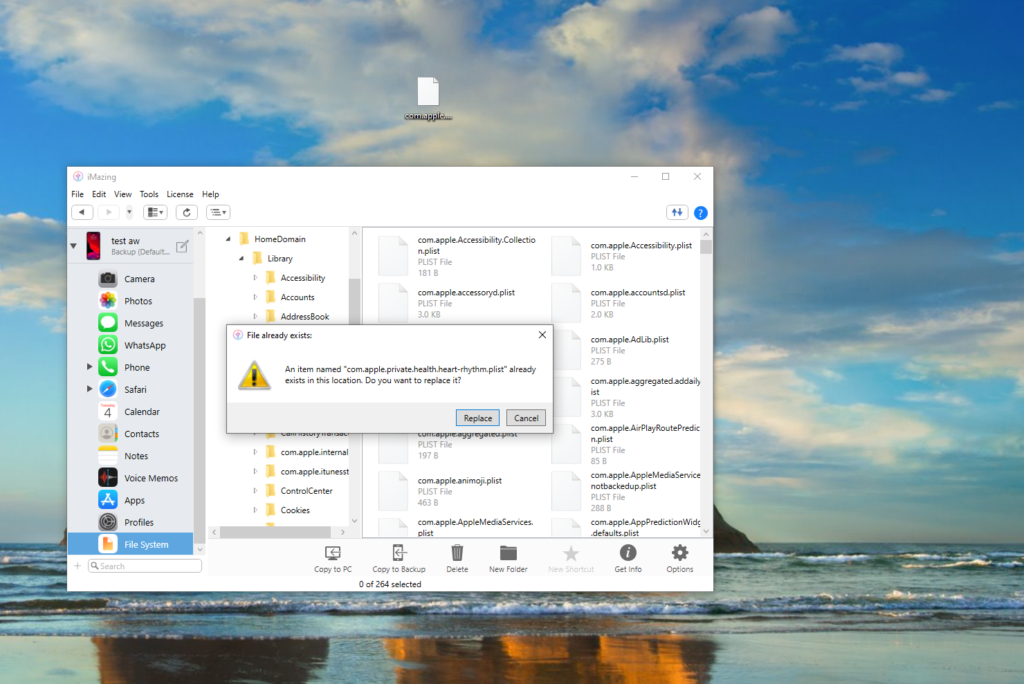Open the view layout dropdown

pos(155,212)
